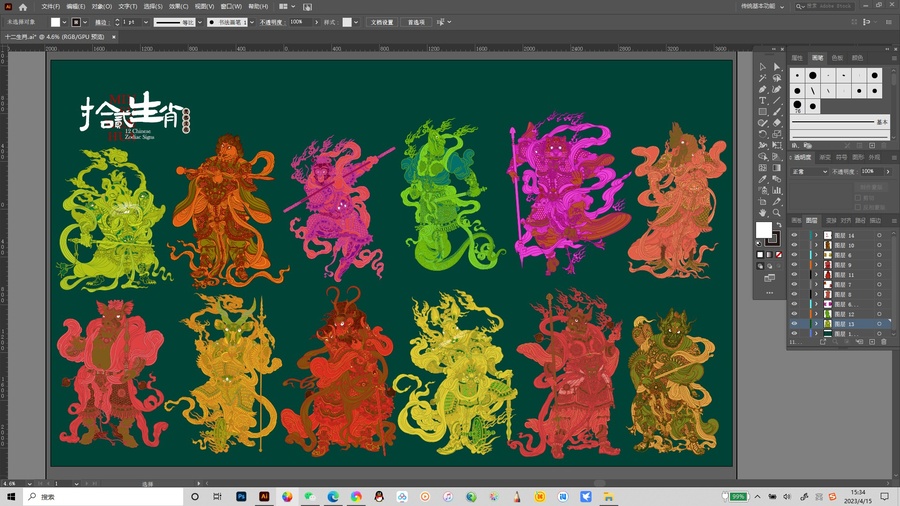This screenshot has width=900, height=506.
Task: Select the Eraser tool
Action: pos(777,123)
